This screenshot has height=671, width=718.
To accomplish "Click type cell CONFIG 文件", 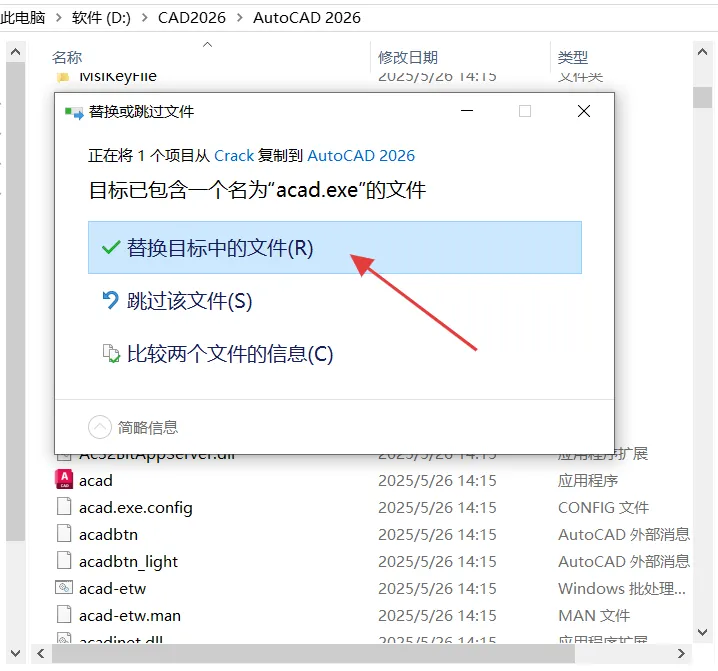I will point(604,507).
